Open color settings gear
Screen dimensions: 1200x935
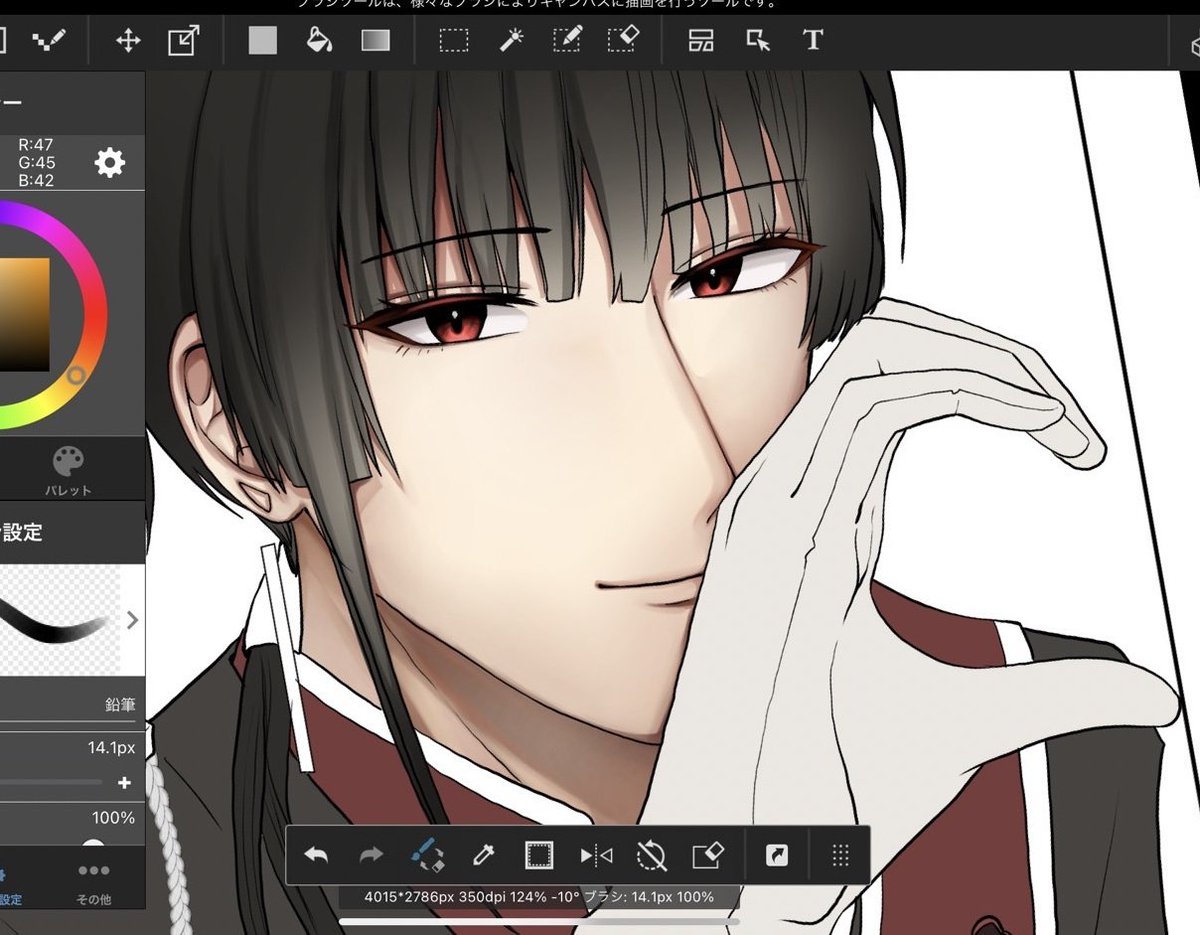(110, 162)
